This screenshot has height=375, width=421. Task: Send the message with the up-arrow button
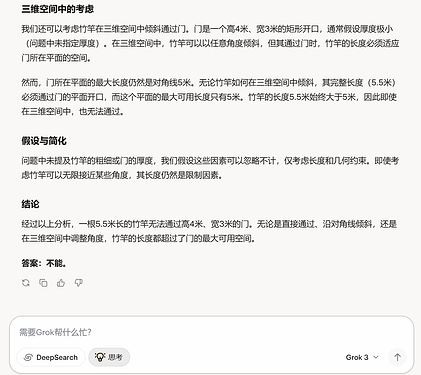click(397, 357)
